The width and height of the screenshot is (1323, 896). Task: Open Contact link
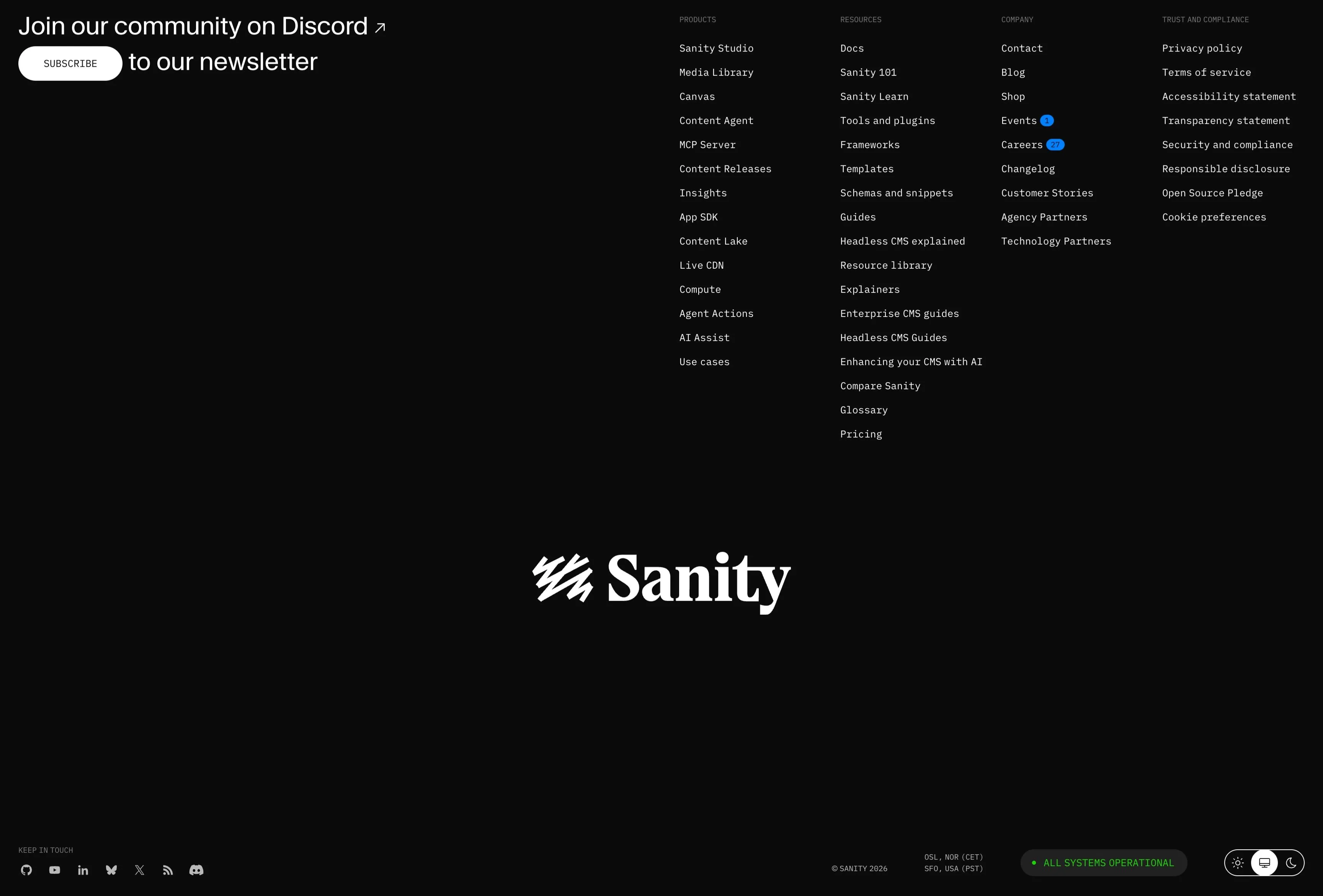click(1022, 48)
